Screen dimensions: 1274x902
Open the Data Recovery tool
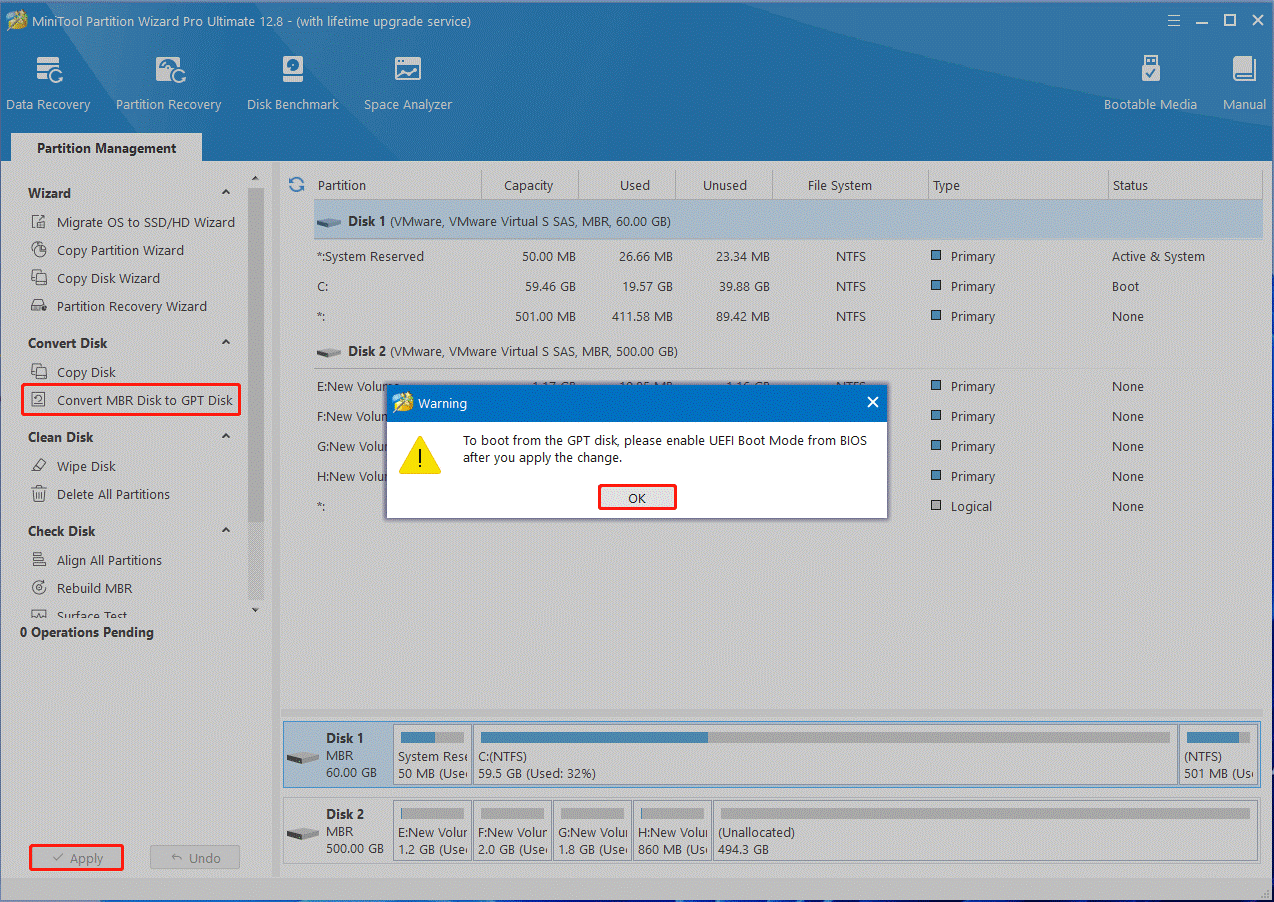tap(48, 83)
